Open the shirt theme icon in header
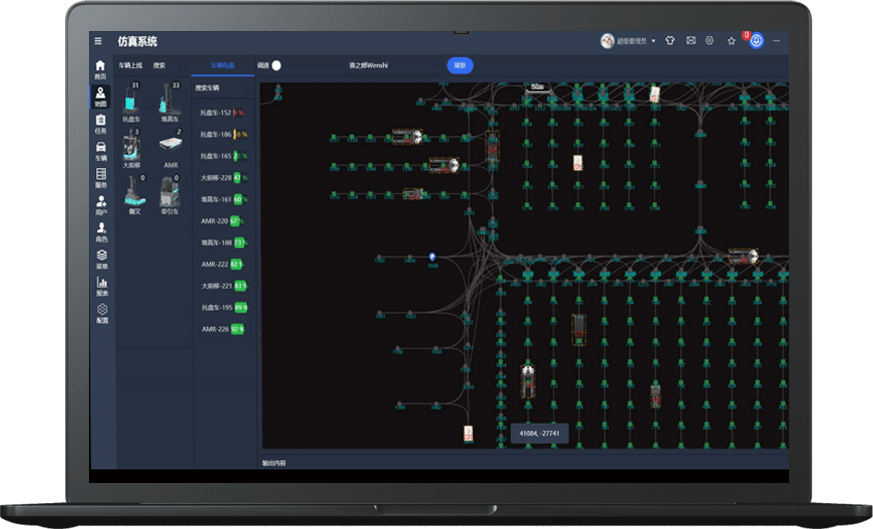 tap(670, 41)
